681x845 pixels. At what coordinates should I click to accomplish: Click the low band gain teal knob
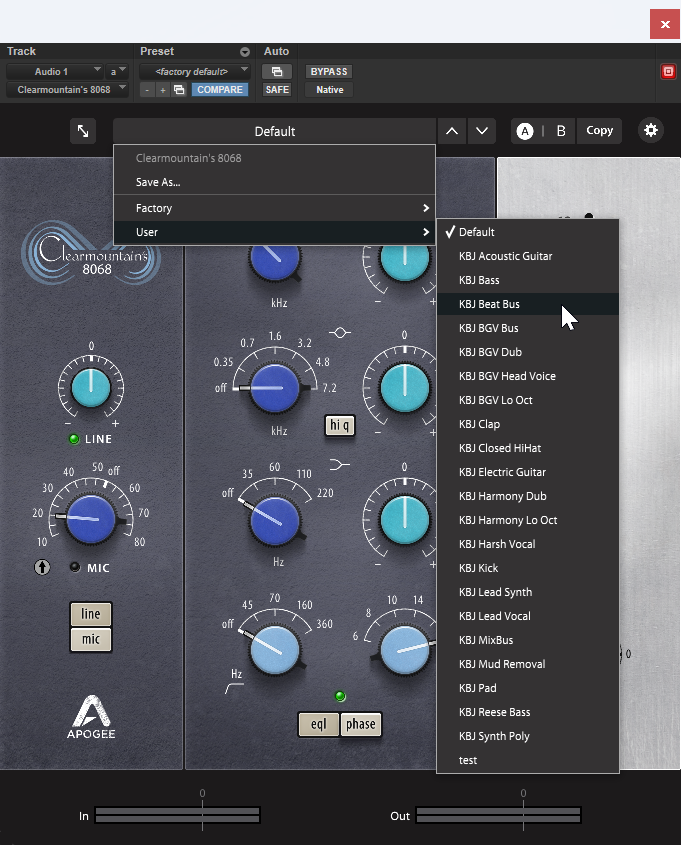click(x=405, y=520)
